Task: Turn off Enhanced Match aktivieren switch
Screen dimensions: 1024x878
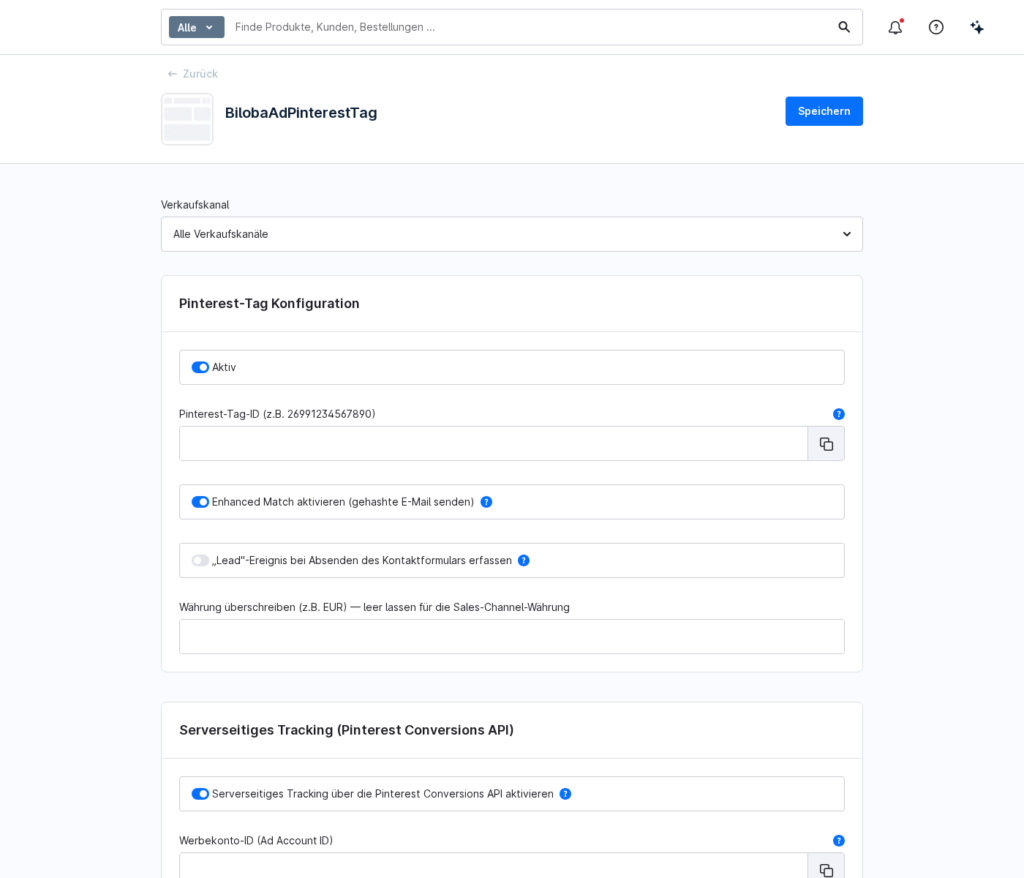Action: 200,502
